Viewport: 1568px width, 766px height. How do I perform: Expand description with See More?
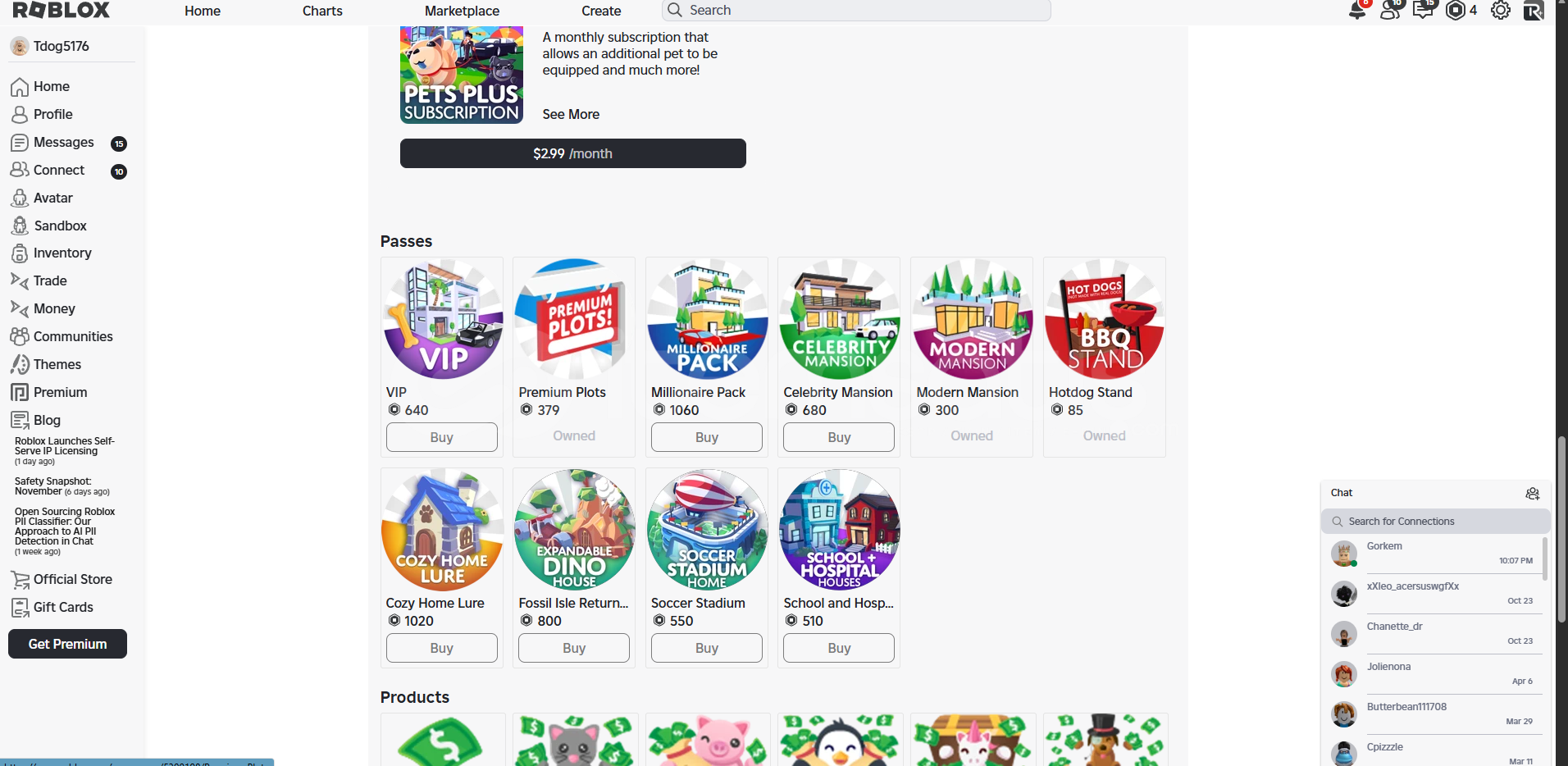click(x=571, y=114)
